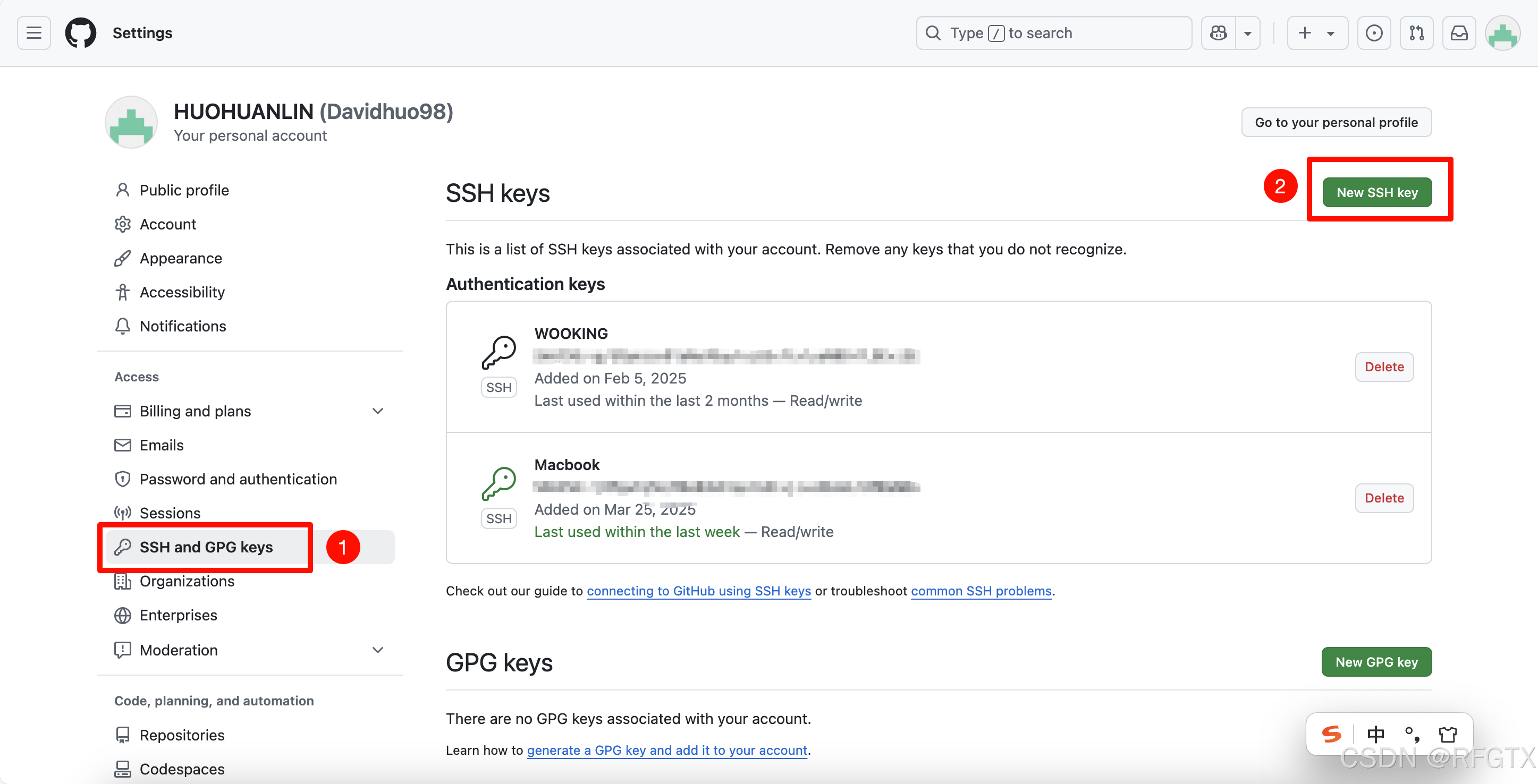Image resolution: width=1538 pixels, height=784 pixels.
Task: Click the GitHub Octocat logo
Action: tap(81, 33)
